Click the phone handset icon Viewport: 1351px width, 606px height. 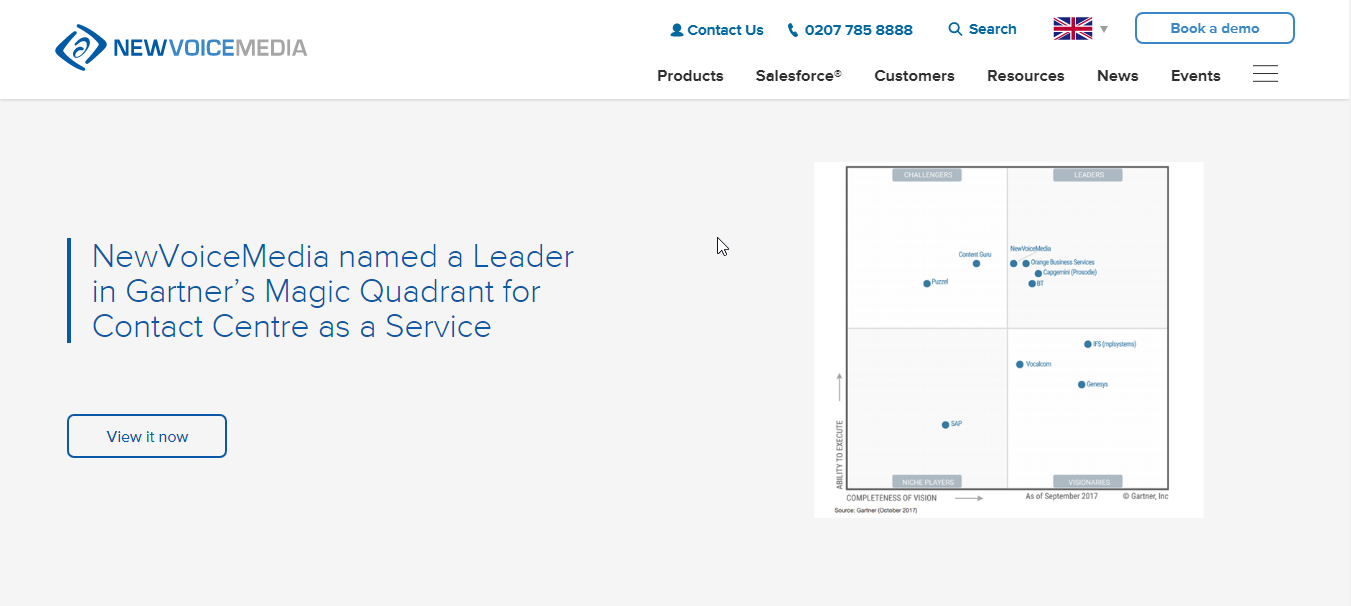(793, 30)
